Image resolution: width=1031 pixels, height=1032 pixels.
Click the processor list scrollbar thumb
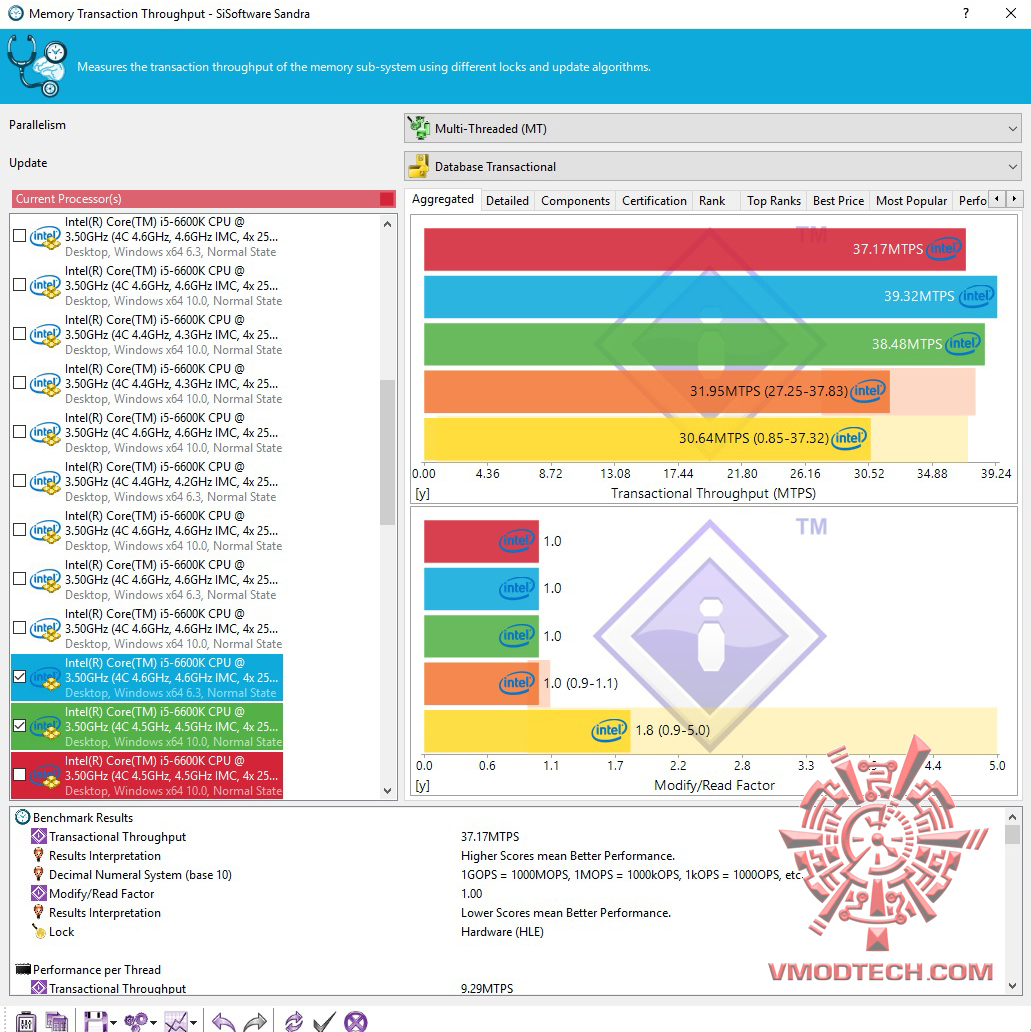point(387,452)
